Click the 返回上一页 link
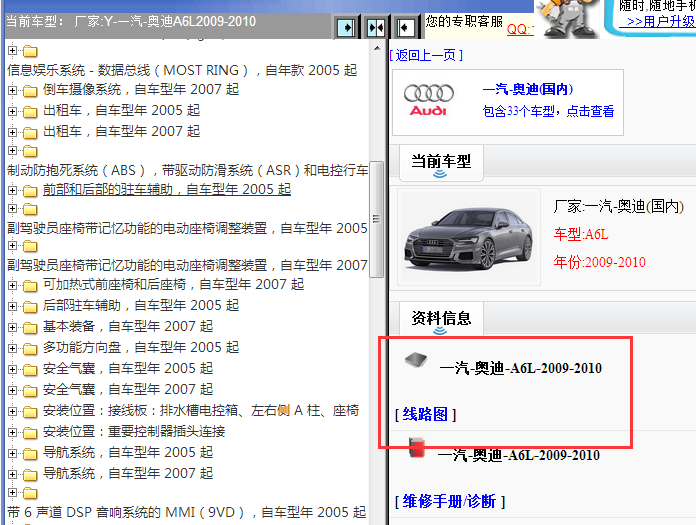 click(426, 55)
